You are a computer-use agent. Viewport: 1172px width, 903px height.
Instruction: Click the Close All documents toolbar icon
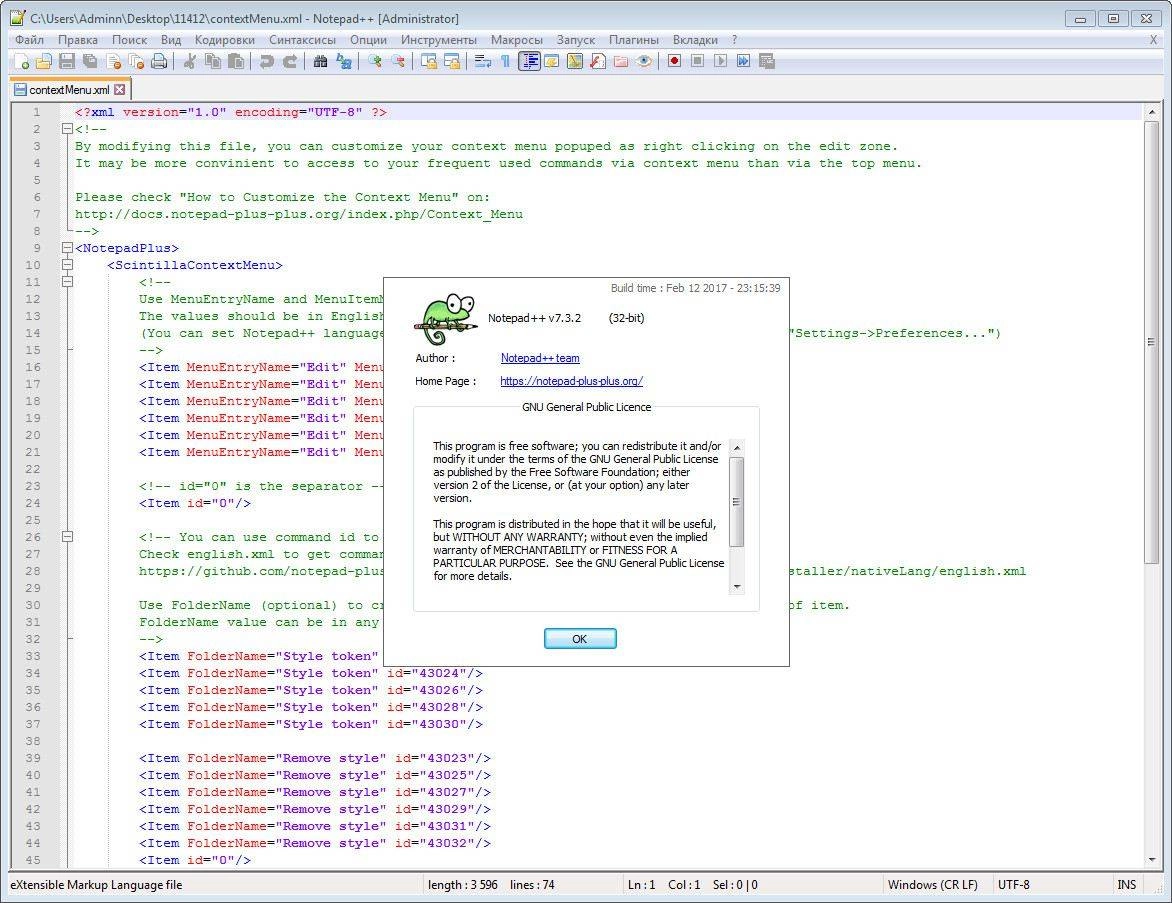point(136,61)
